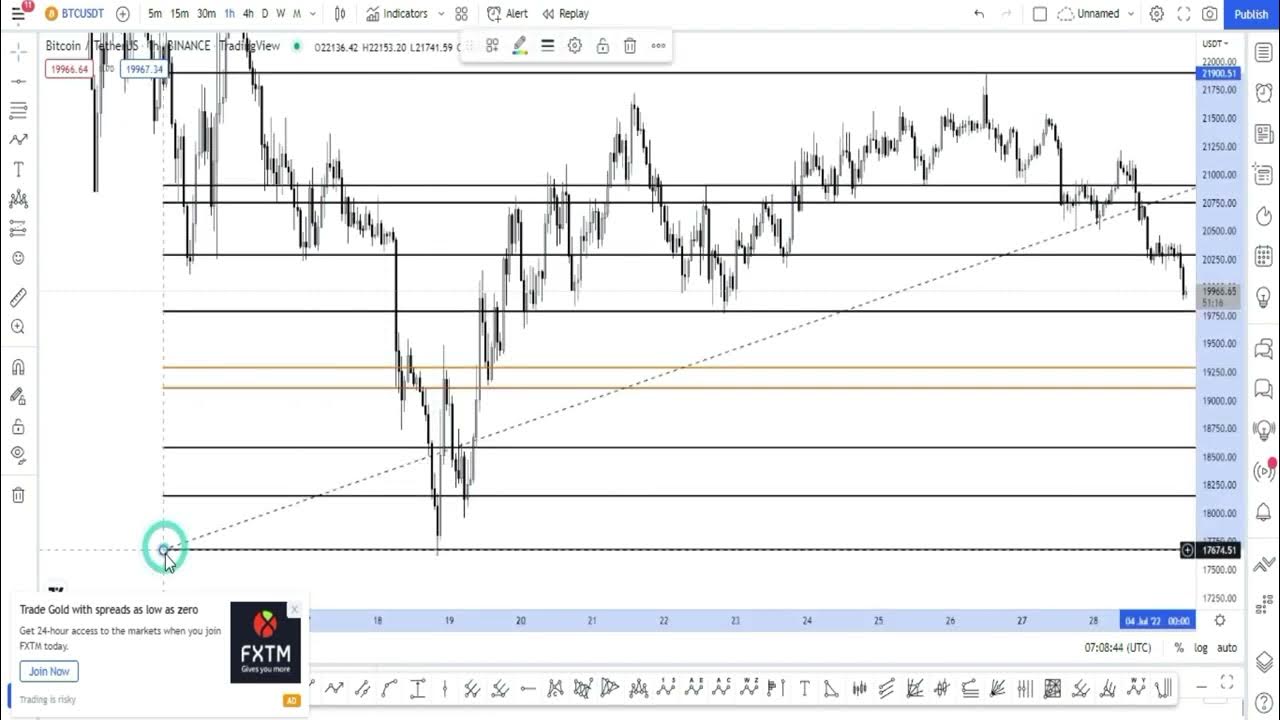Toggle log scale
Viewport: 1280px width, 720px height.
(x=1200, y=648)
